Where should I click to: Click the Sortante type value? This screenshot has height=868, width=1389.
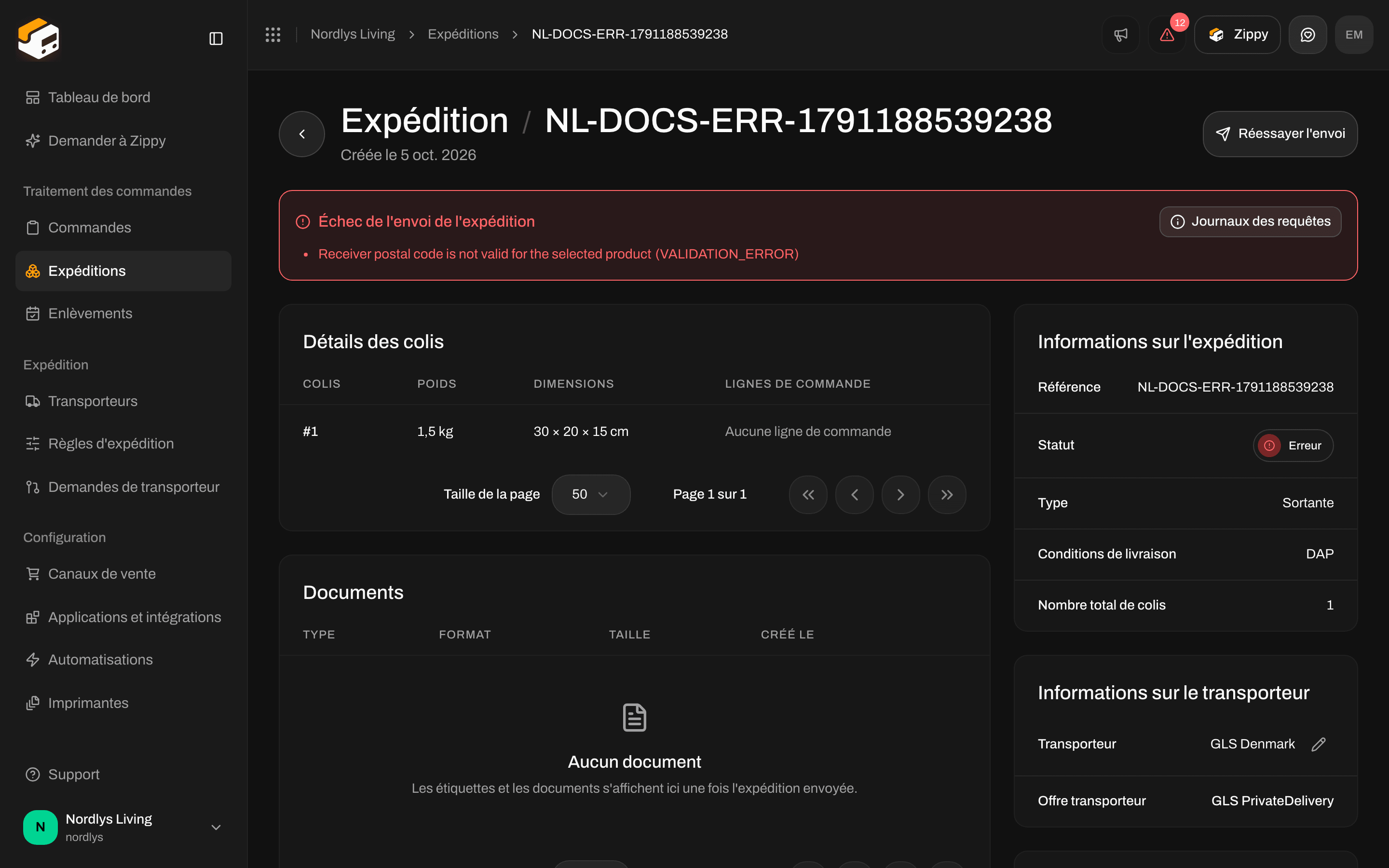[x=1307, y=503]
